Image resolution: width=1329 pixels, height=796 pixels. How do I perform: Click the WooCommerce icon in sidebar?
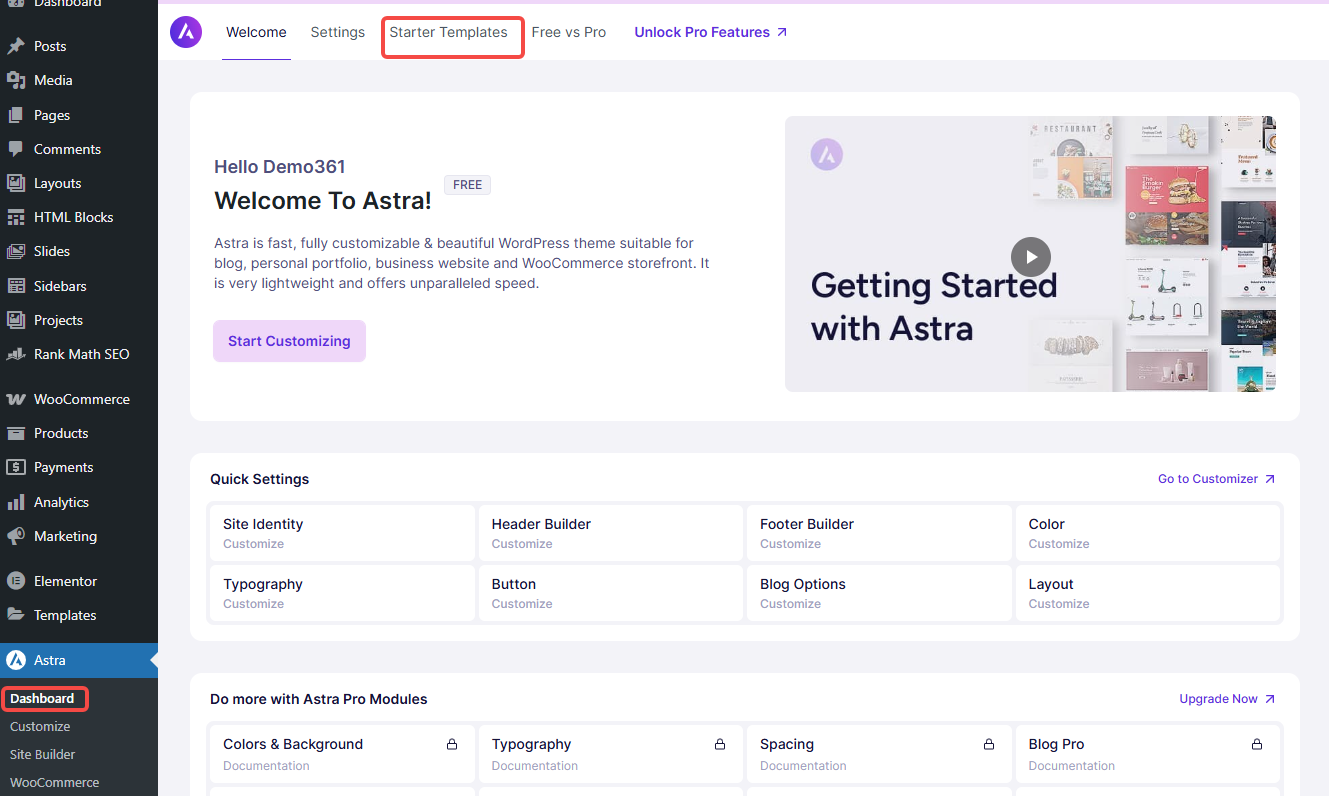[x=16, y=399]
